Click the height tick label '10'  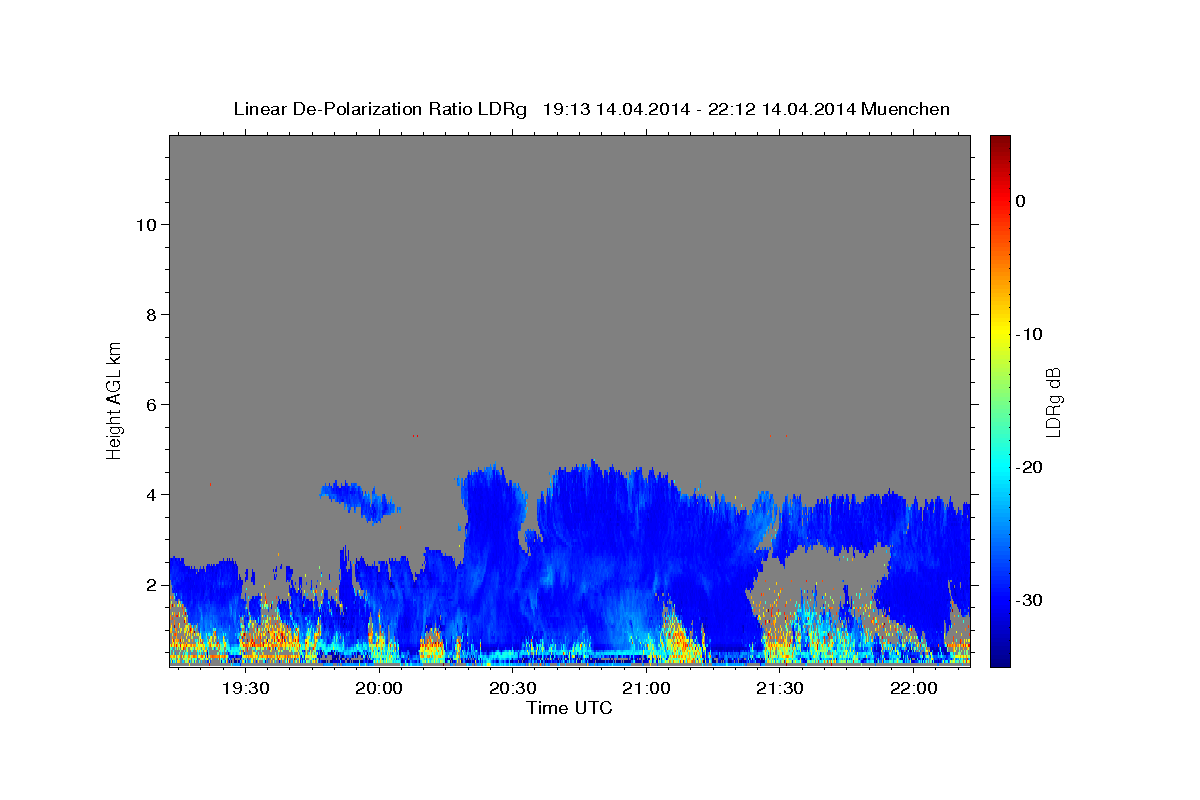[x=146, y=225]
